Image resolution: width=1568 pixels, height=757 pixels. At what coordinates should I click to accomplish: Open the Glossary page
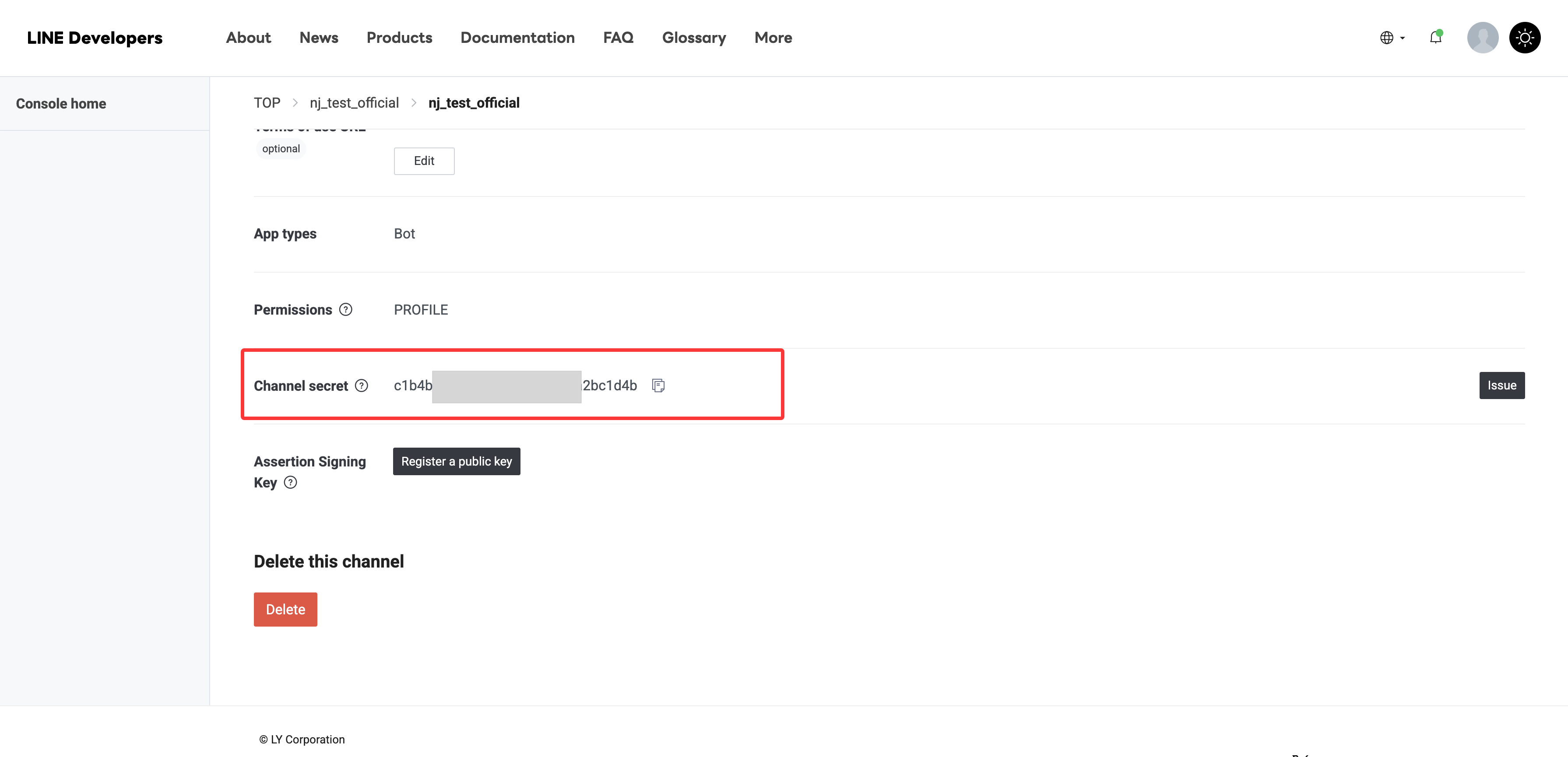tap(694, 38)
